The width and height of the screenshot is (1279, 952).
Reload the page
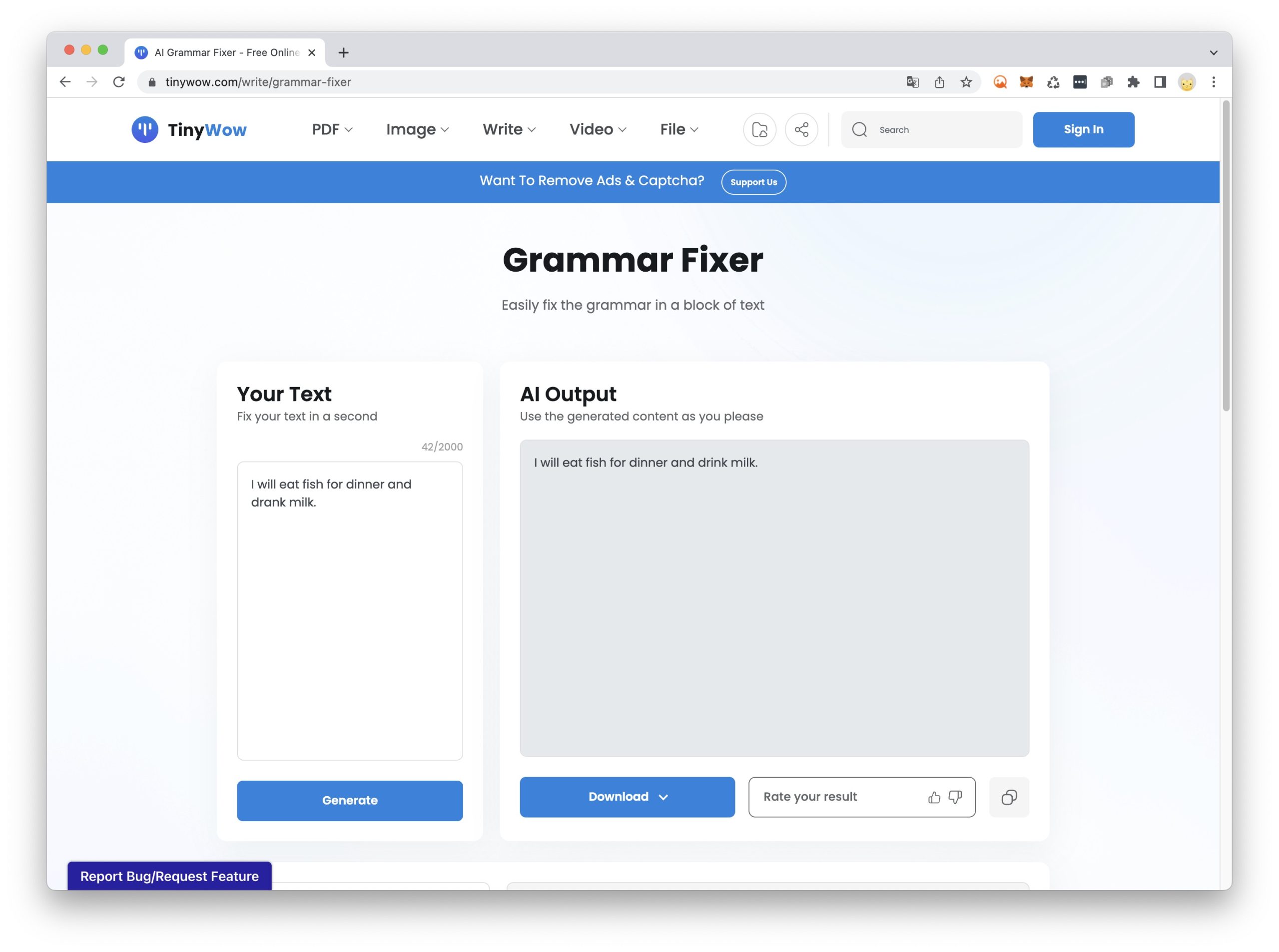[x=119, y=82]
